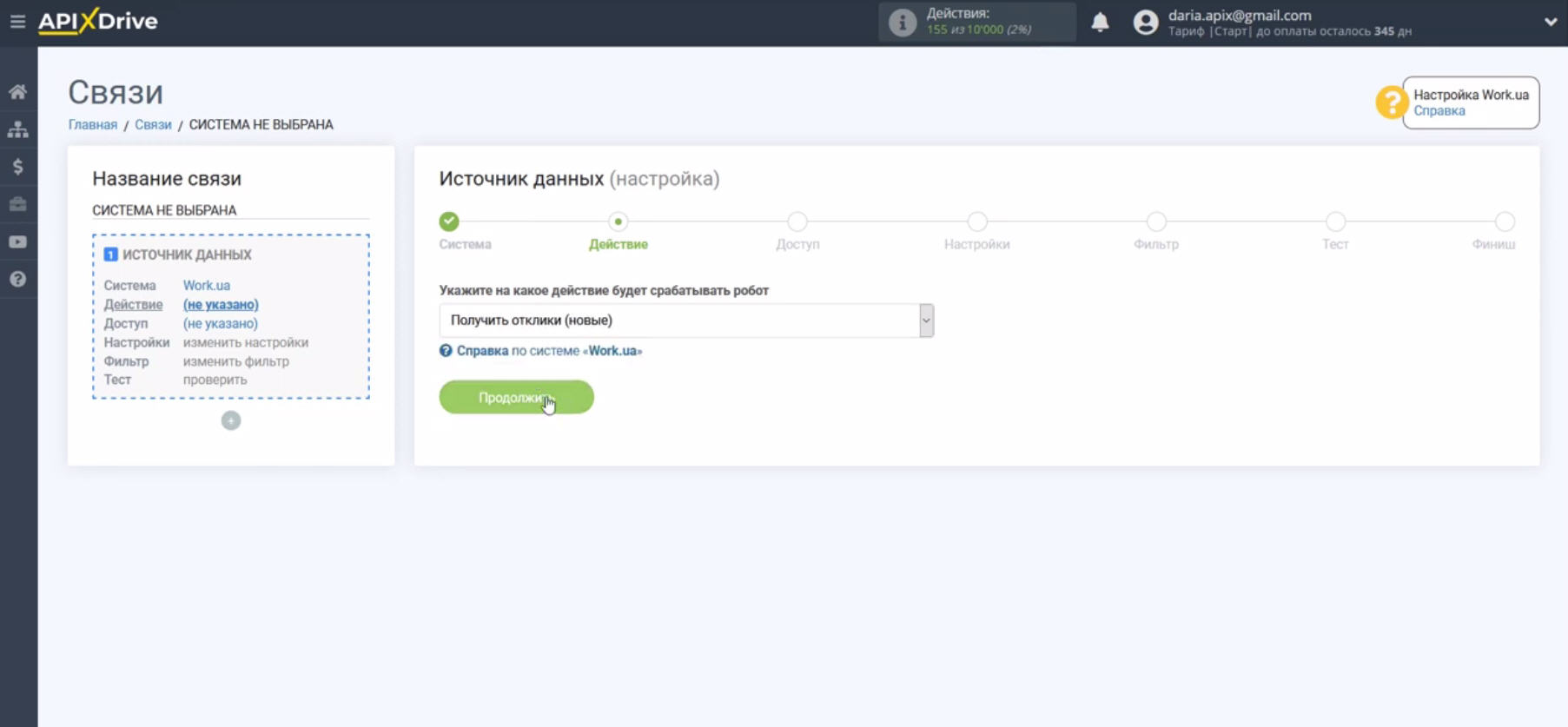
Task: Select the Действие step circle
Action: pyautogui.click(x=618, y=221)
